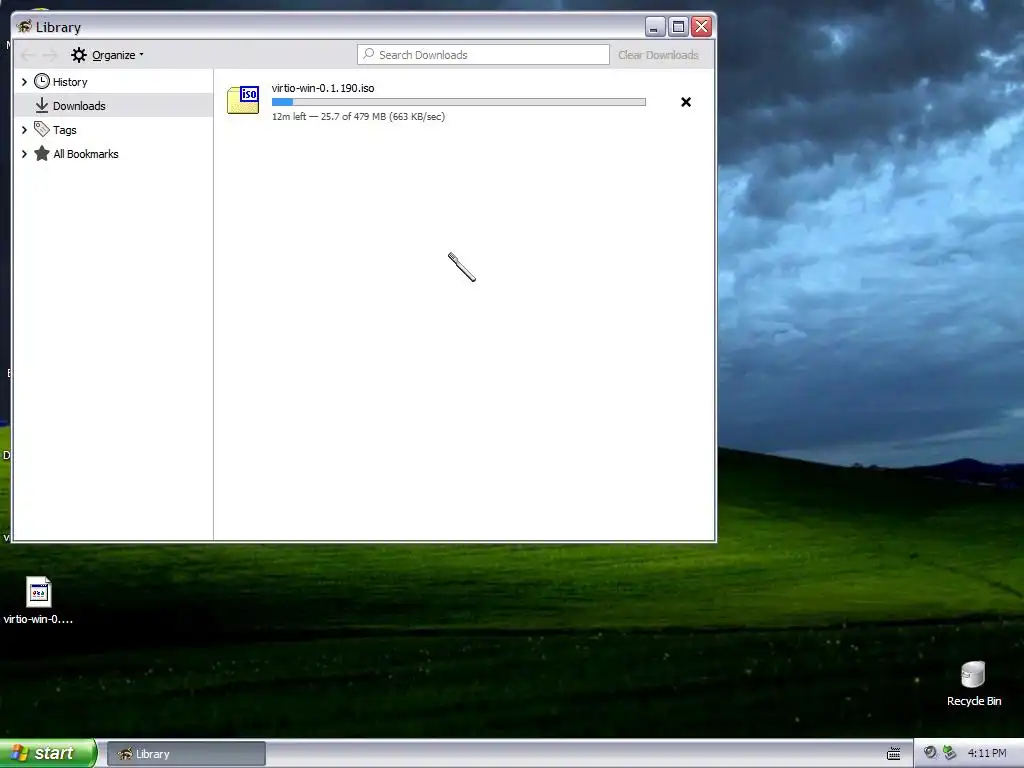The height and width of the screenshot is (768, 1024).
Task: Expand the Tags tree node
Action: (x=24, y=130)
